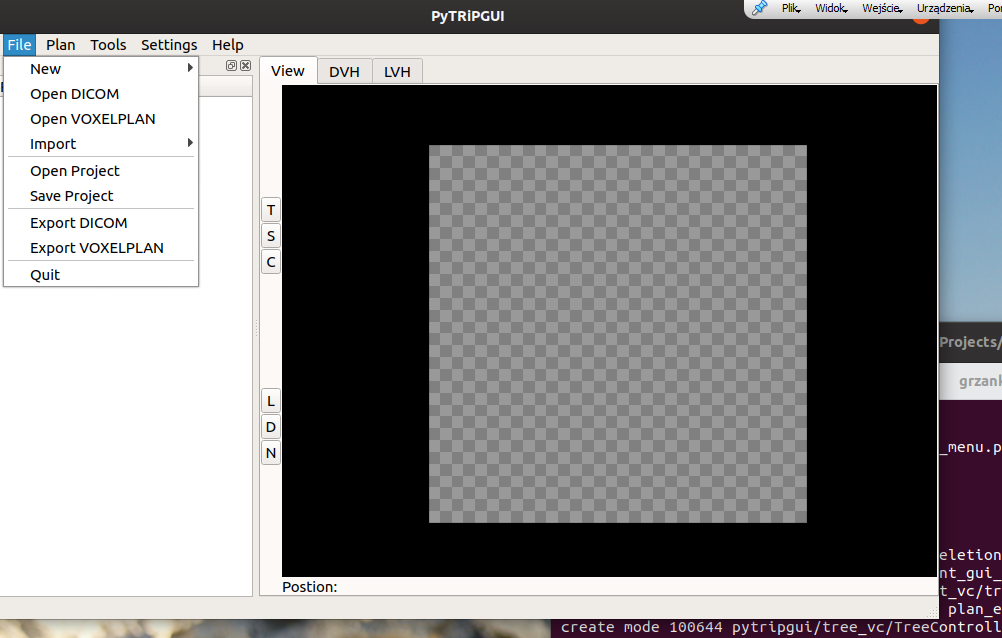Toggle dose display with the D button
The width and height of the screenshot is (1002, 638).
[x=270, y=426]
